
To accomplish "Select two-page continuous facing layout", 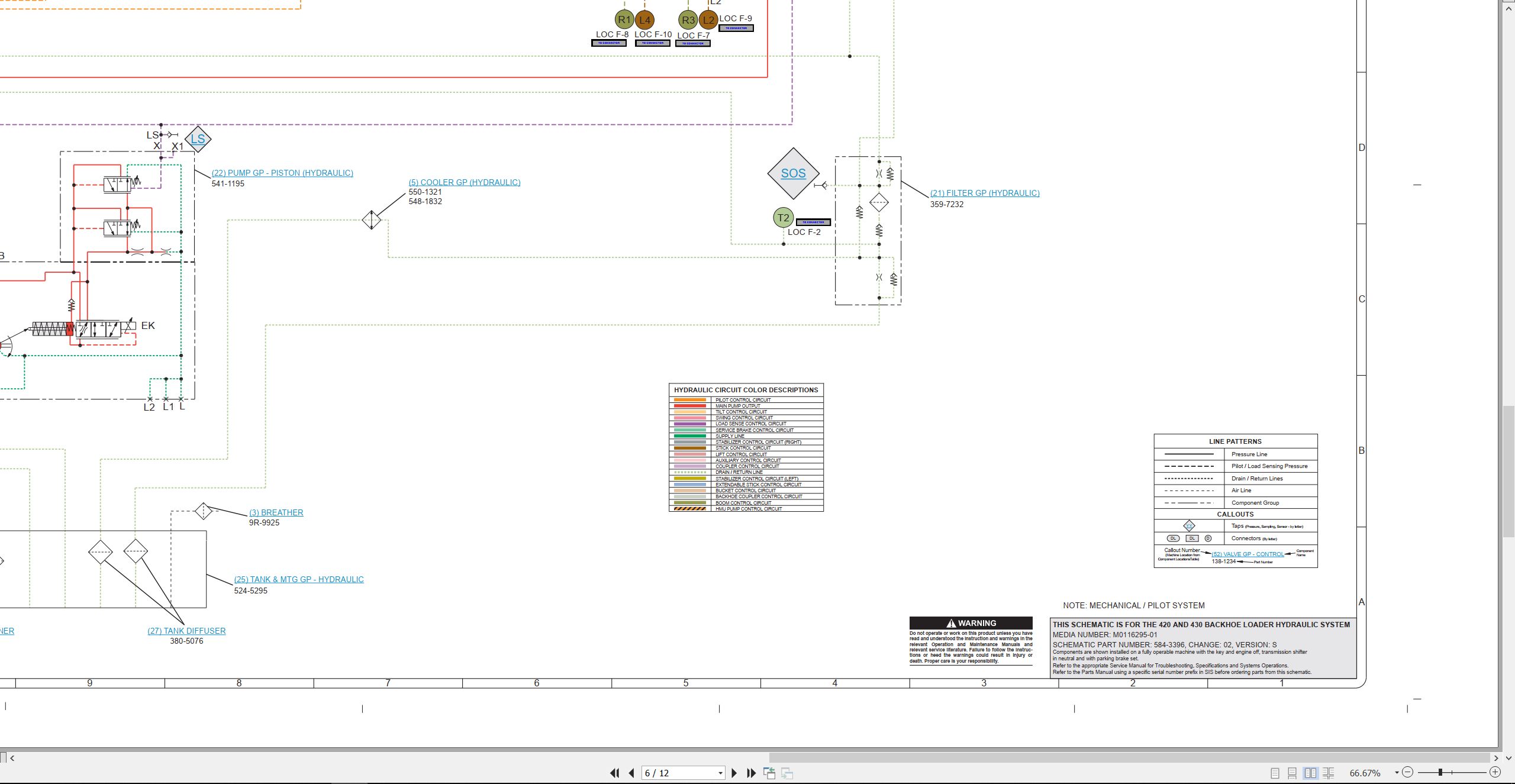I will (x=1329, y=773).
